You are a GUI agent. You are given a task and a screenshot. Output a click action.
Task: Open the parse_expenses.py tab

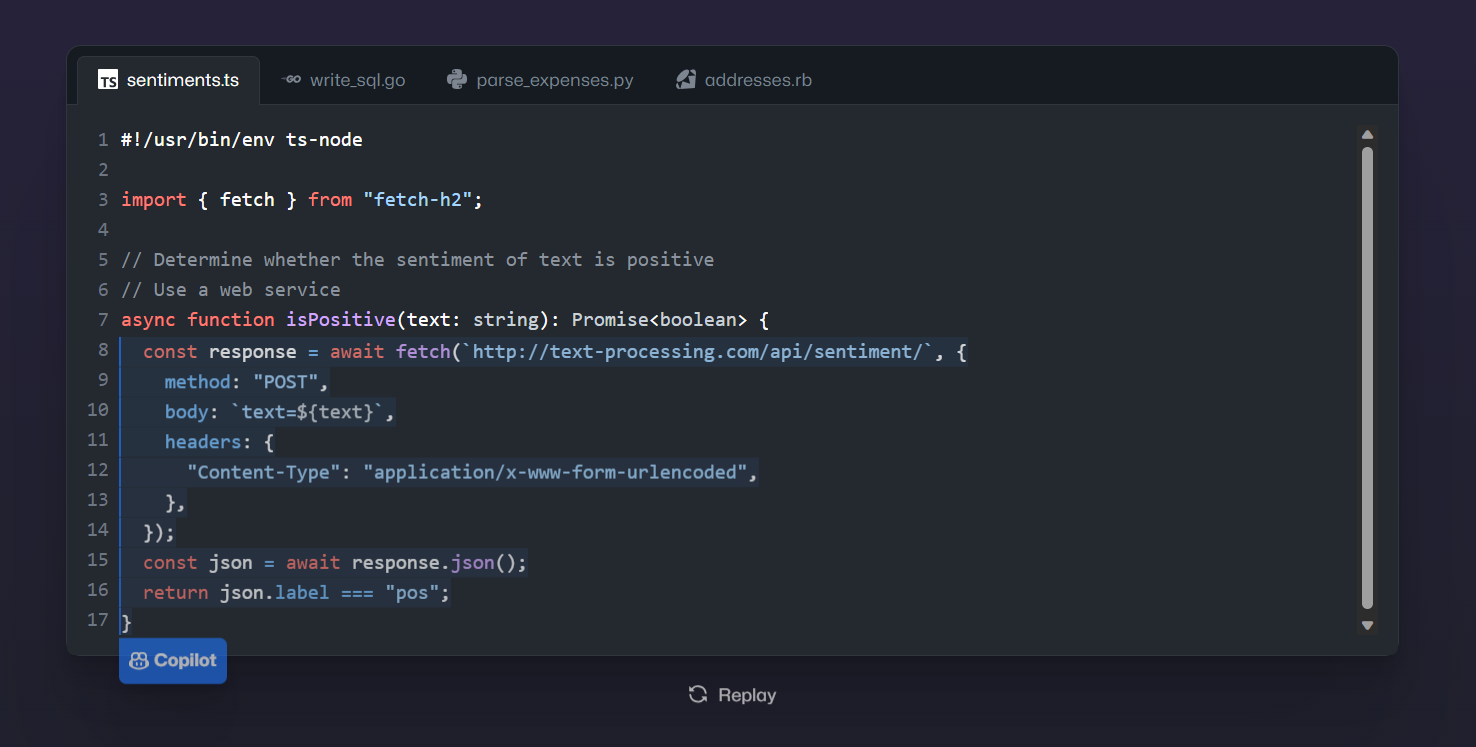click(554, 80)
